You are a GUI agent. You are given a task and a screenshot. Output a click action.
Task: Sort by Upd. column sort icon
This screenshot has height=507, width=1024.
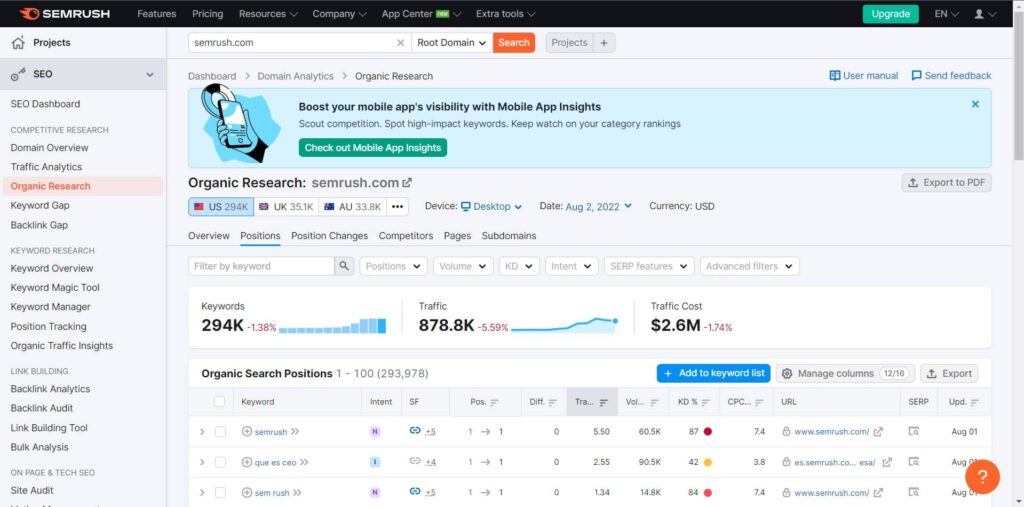975,402
